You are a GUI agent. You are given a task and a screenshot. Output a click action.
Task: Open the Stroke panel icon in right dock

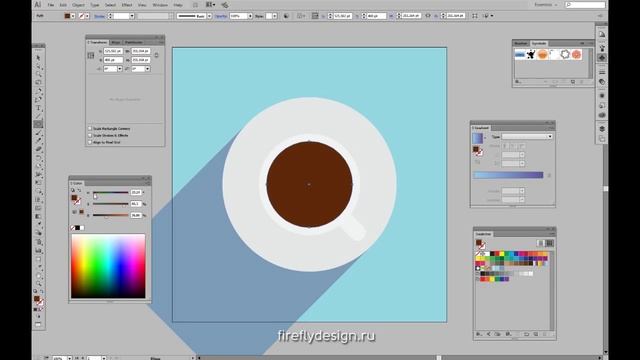click(x=602, y=72)
